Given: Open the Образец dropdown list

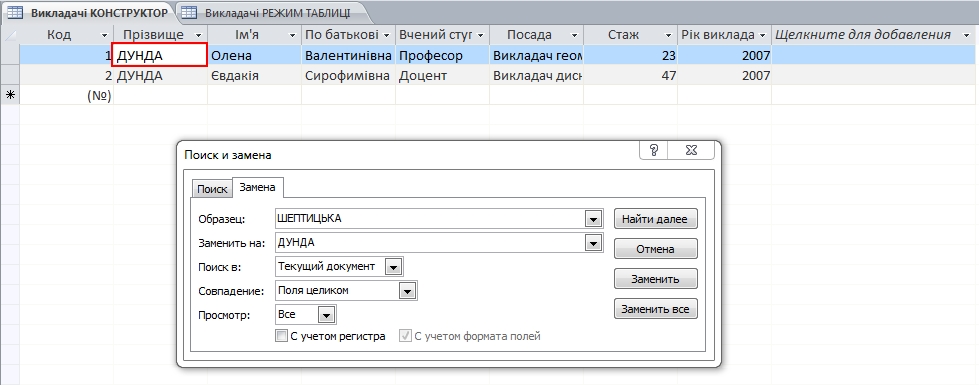Looking at the screenshot, I should click(593, 219).
